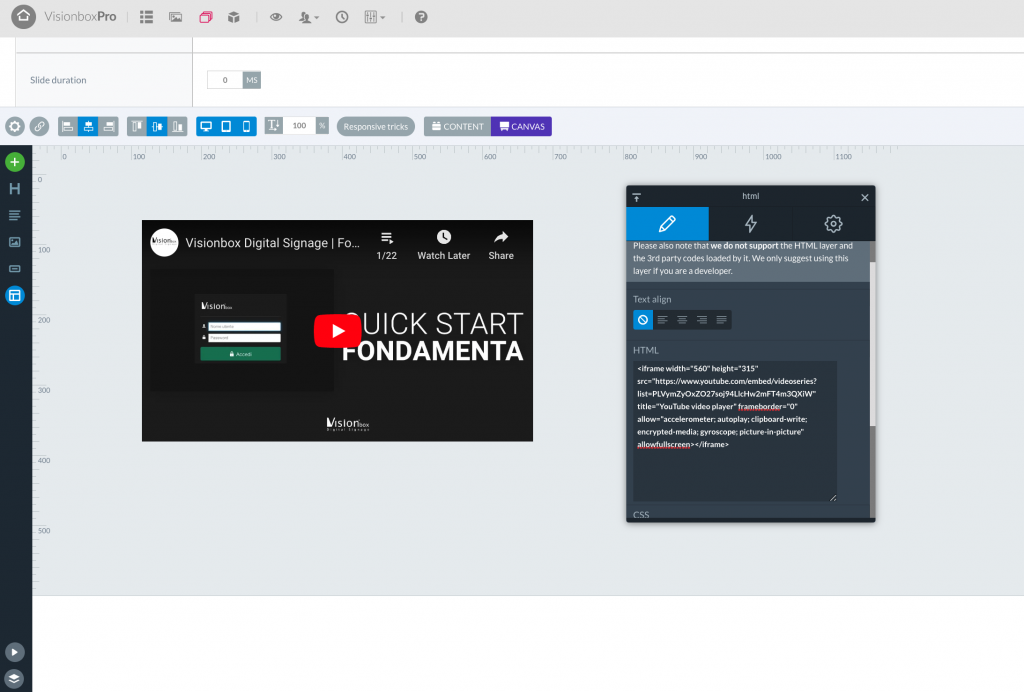Click Share on the YouTube video

pyautogui.click(x=501, y=245)
